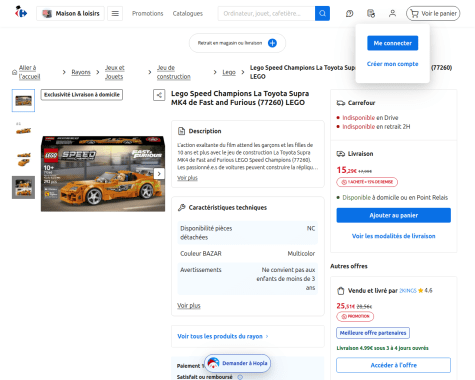Image resolution: width=475 pixels, height=380 pixels.
Task: Click the Meilleure offre partenaires badge
Action: click(x=373, y=333)
